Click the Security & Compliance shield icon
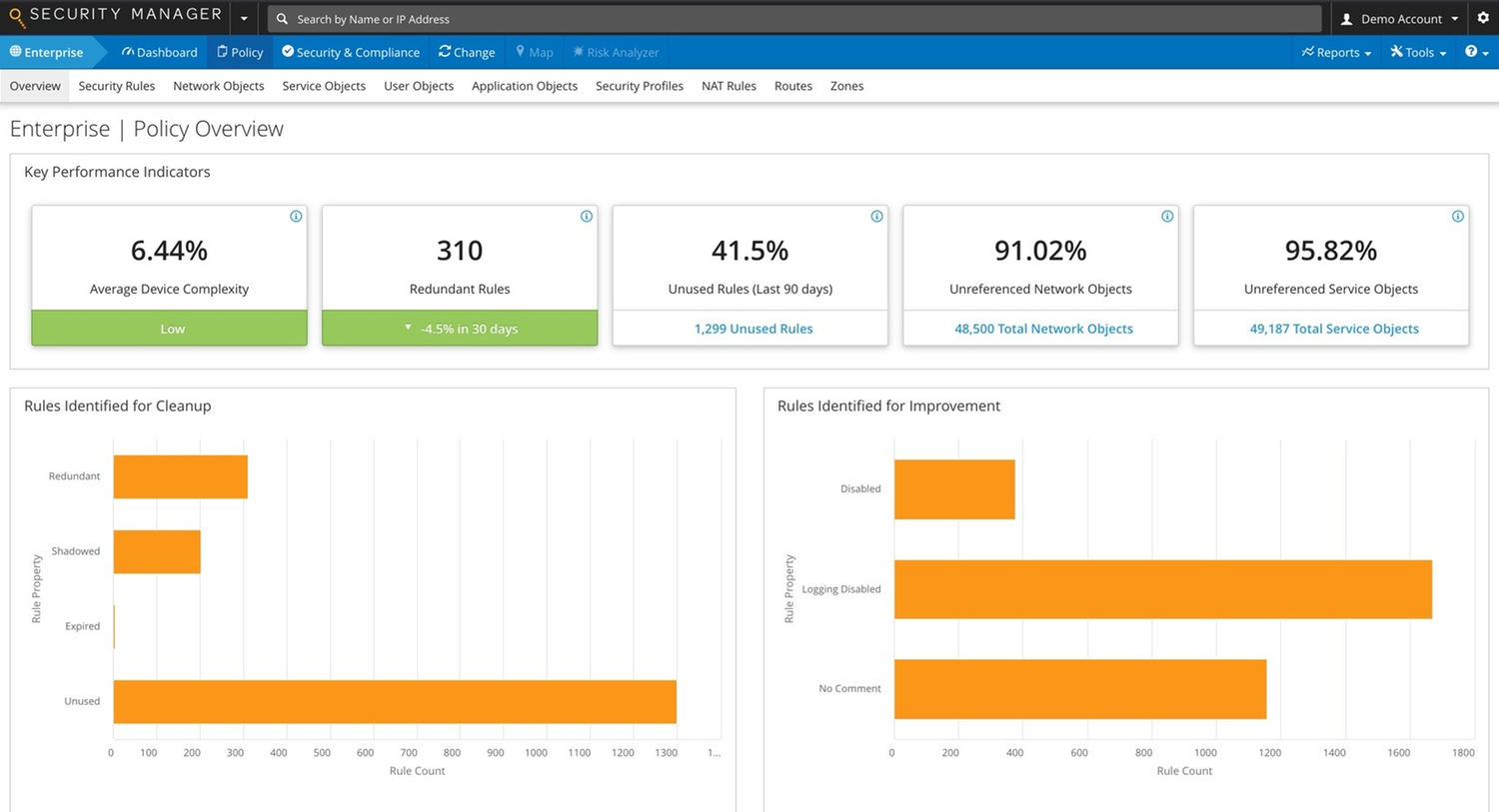The height and width of the screenshot is (812, 1499). [288, 52]
